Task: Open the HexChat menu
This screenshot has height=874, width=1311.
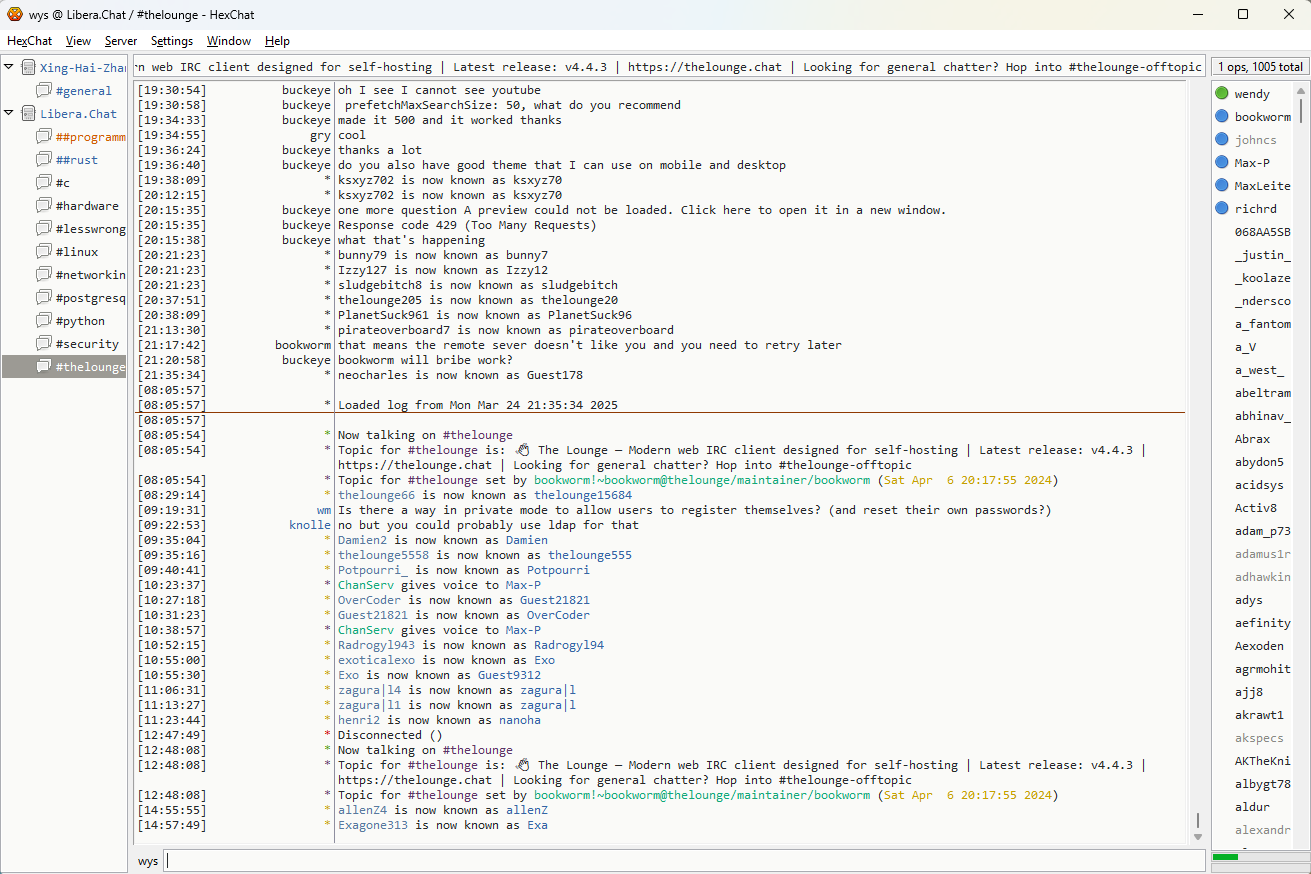Action: (30, 41)
